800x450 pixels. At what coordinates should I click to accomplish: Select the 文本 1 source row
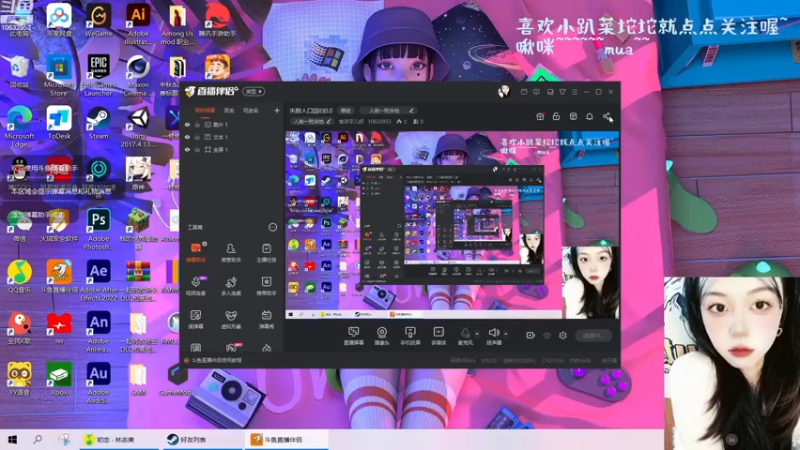point(233,137)
